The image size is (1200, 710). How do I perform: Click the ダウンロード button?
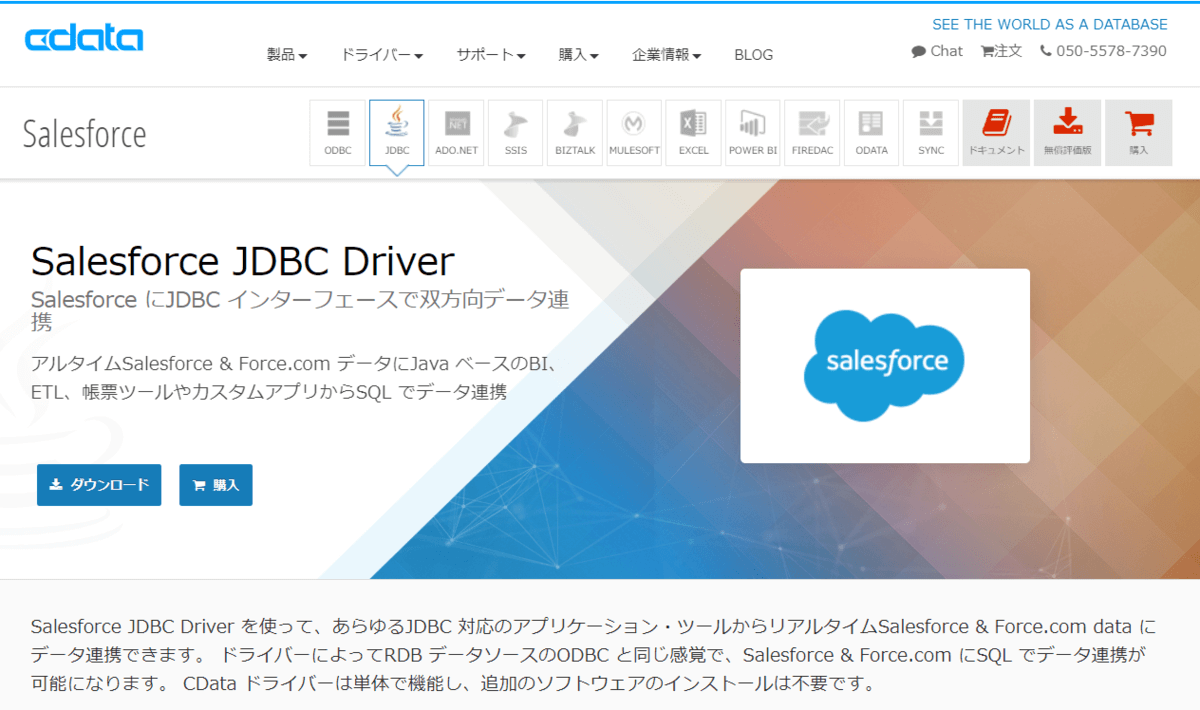[x=98, y=485]
